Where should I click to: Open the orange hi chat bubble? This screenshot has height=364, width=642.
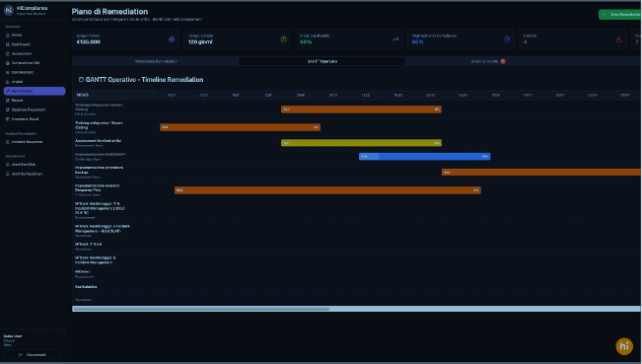624,346
